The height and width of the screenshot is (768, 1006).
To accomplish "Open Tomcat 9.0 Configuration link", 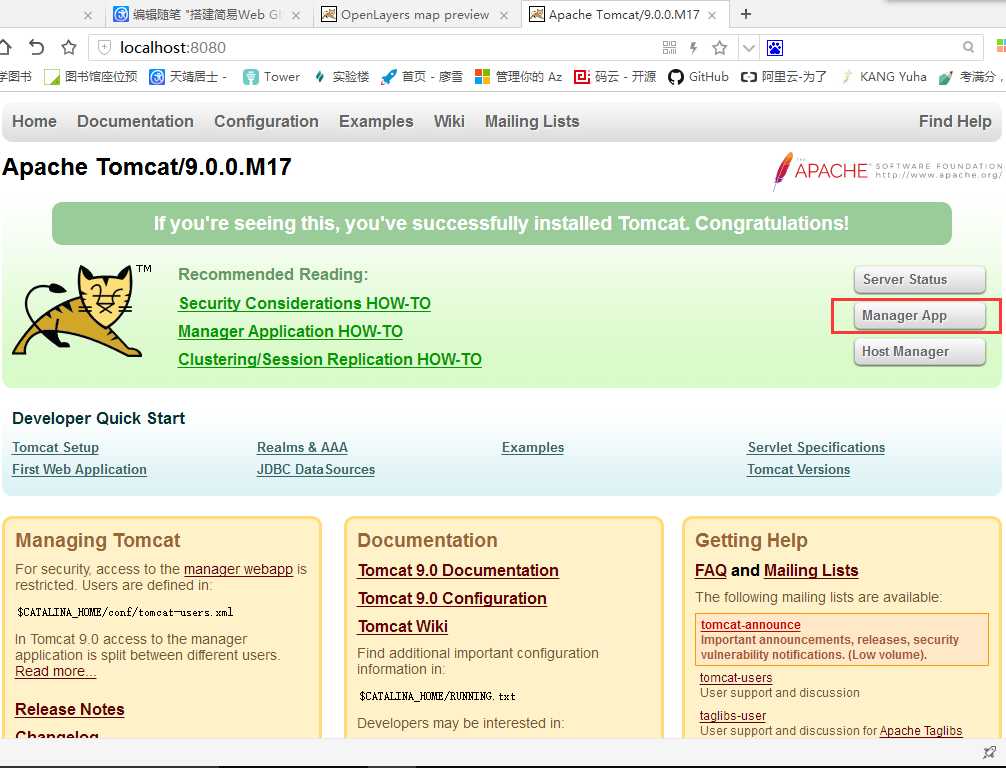I will click(x=452, y=599).
